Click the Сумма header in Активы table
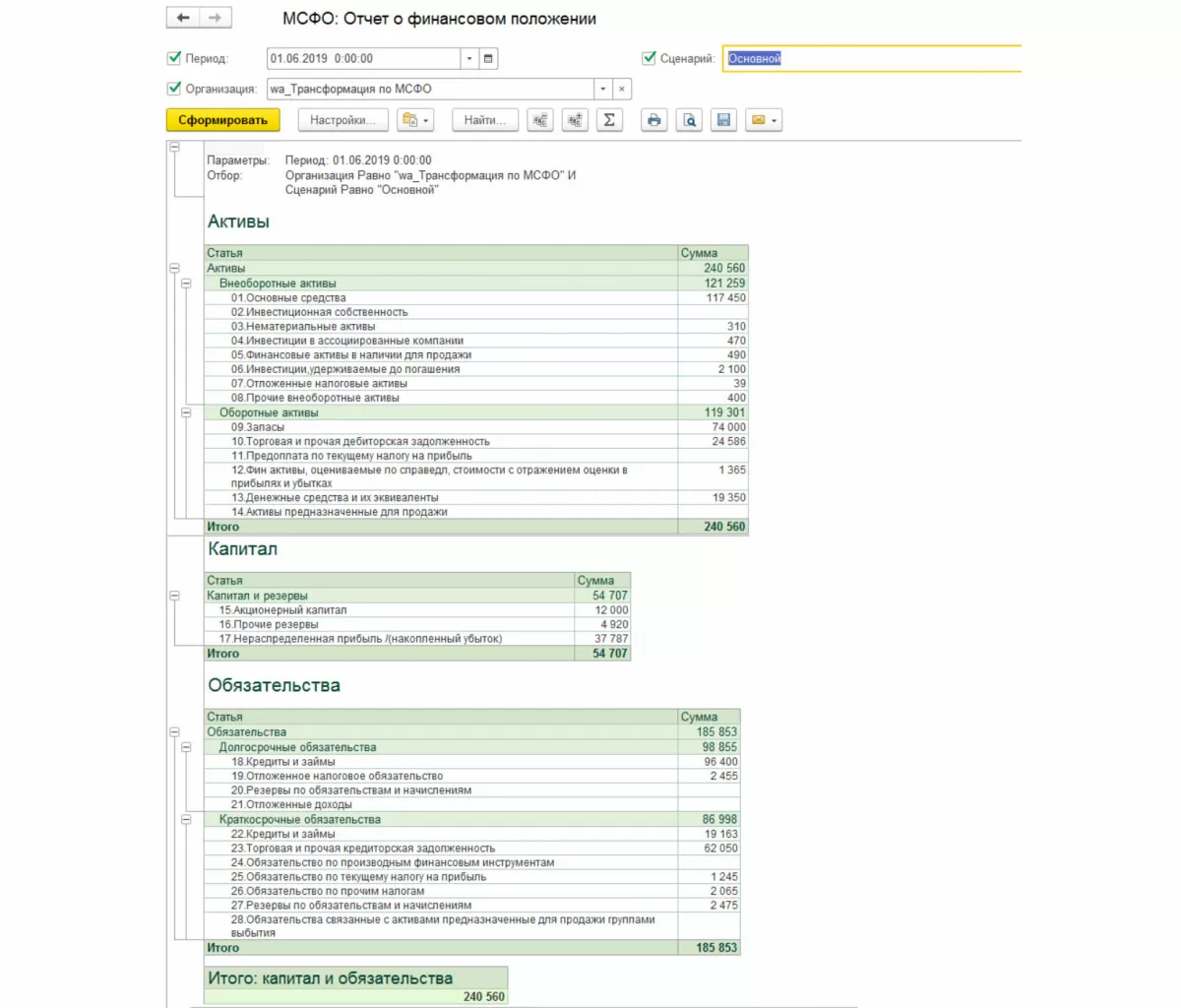1181x1008 pixels. coord(714,253)
